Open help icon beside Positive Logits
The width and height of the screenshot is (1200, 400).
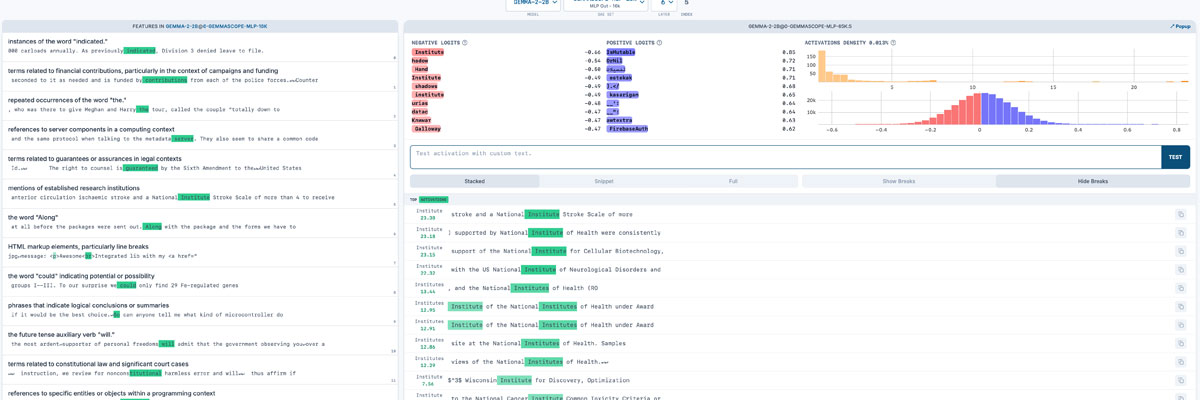pos(660,43)
